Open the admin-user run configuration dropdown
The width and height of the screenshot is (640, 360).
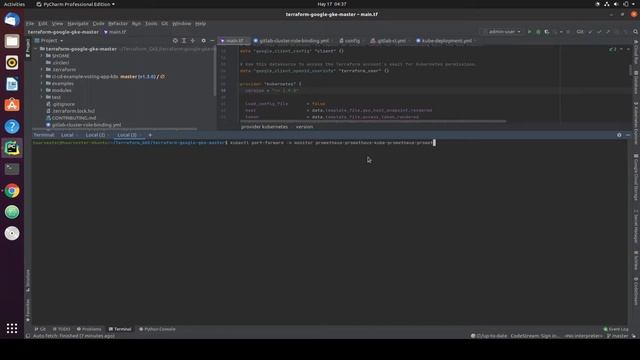(502, 32)
